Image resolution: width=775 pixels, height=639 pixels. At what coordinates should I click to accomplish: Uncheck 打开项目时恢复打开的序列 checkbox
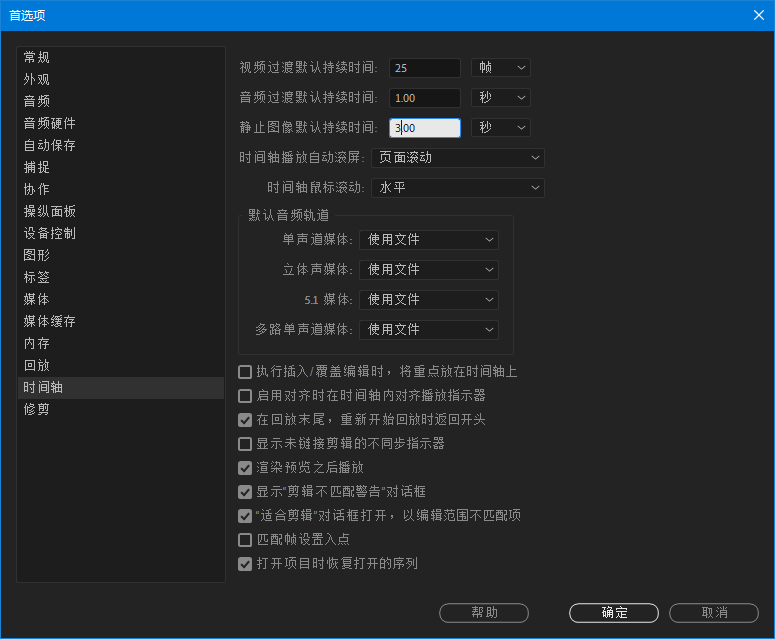(245, 563)
